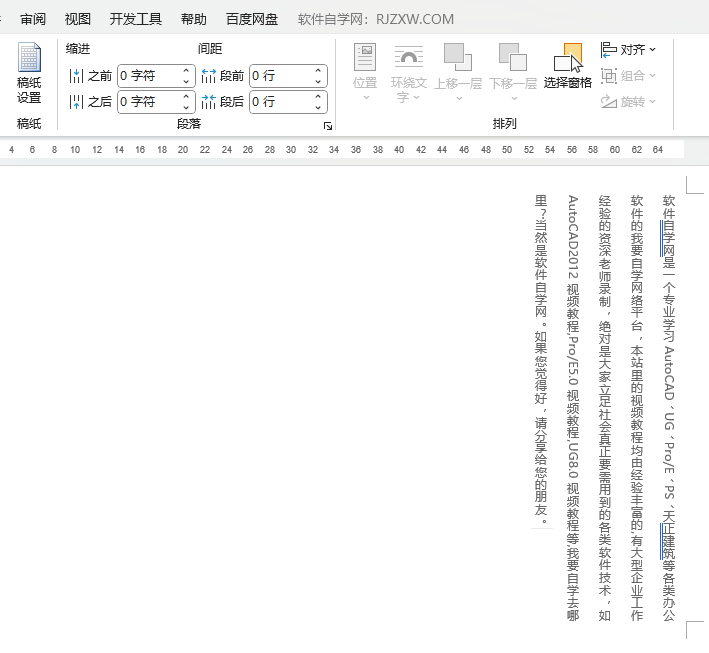This screenshot has width=709, height=653.
Task: Click the vertical text line starting with 软件的我要自学网络平台
Action: tap(637, 408)
